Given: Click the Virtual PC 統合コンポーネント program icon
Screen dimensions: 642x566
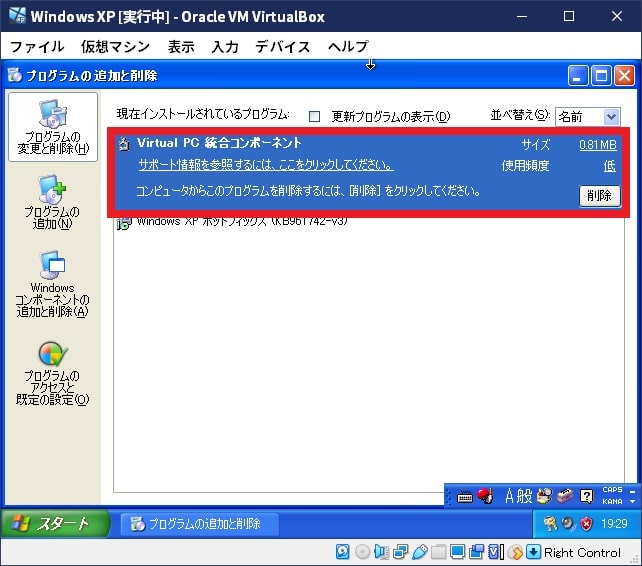Looking at the screenshot, I should tap(124, 144).
